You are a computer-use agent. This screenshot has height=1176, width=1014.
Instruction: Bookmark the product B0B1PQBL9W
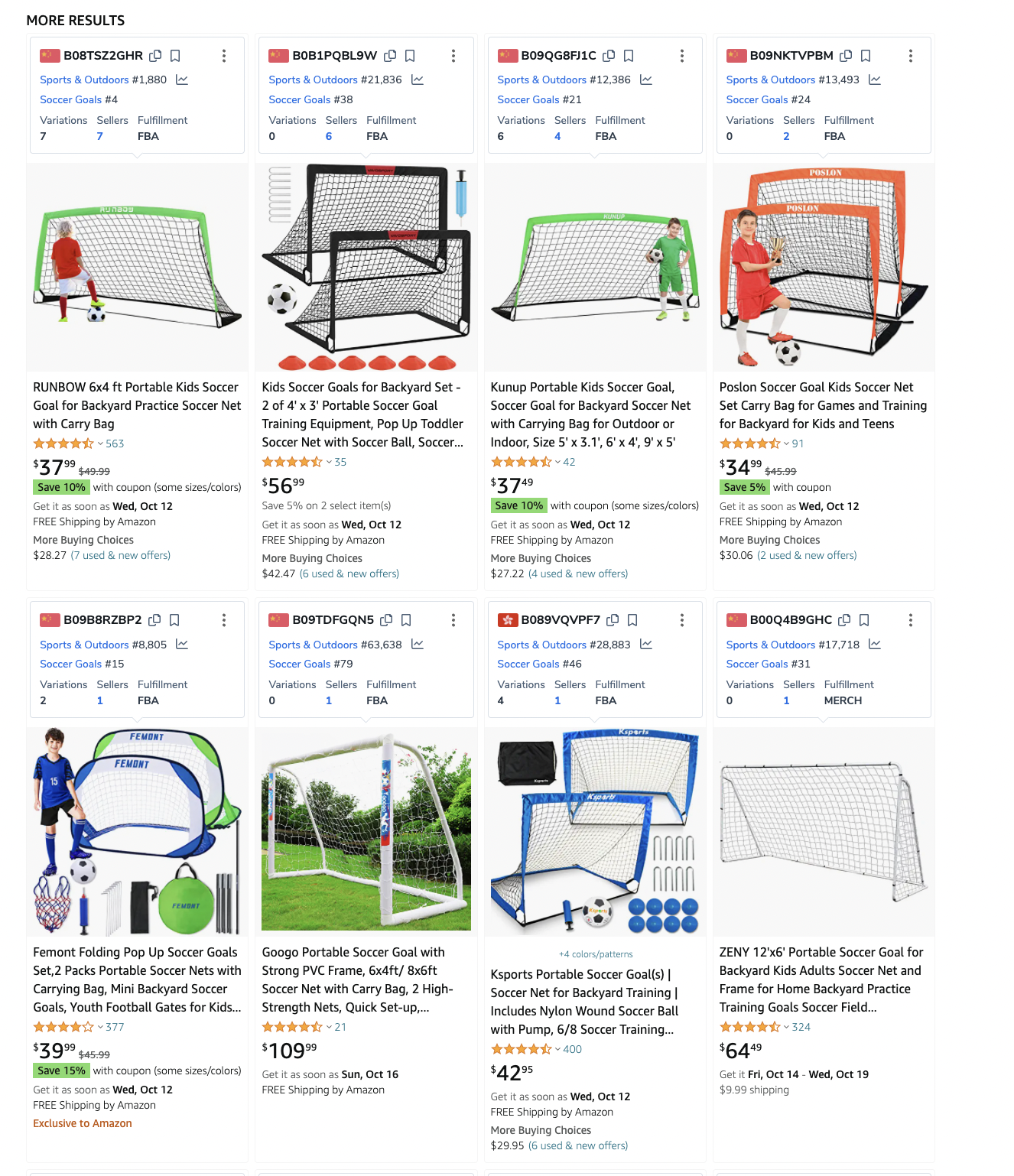(x=410, y=56)
